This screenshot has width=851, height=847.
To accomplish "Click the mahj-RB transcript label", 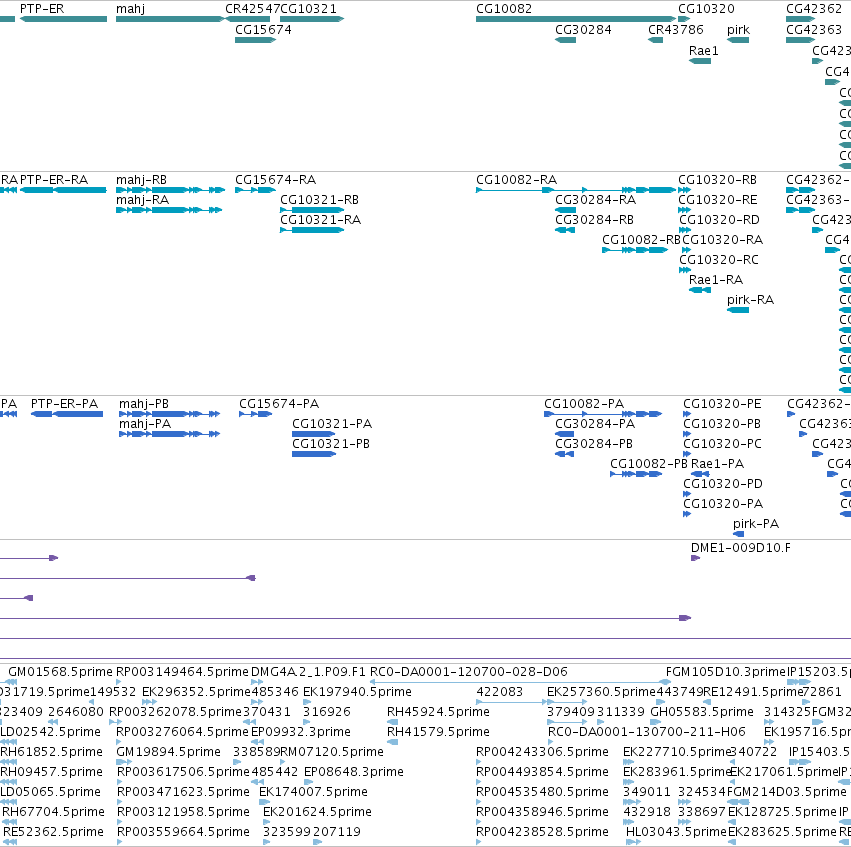I will click(141, 180).
